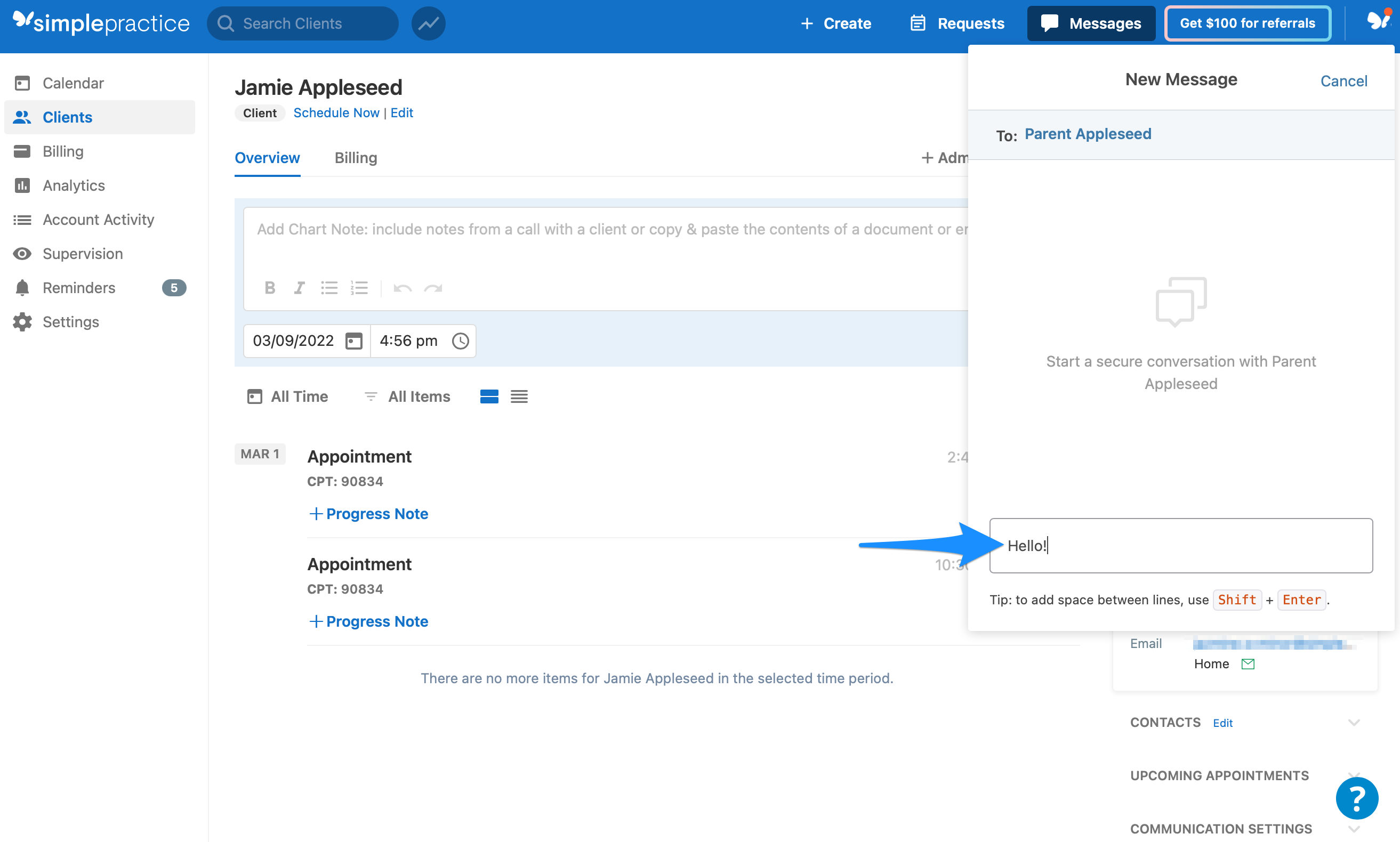Click the message text box containing Hello!
Viewport: 1400px width, 842px height.
(x=1180, y=545)
